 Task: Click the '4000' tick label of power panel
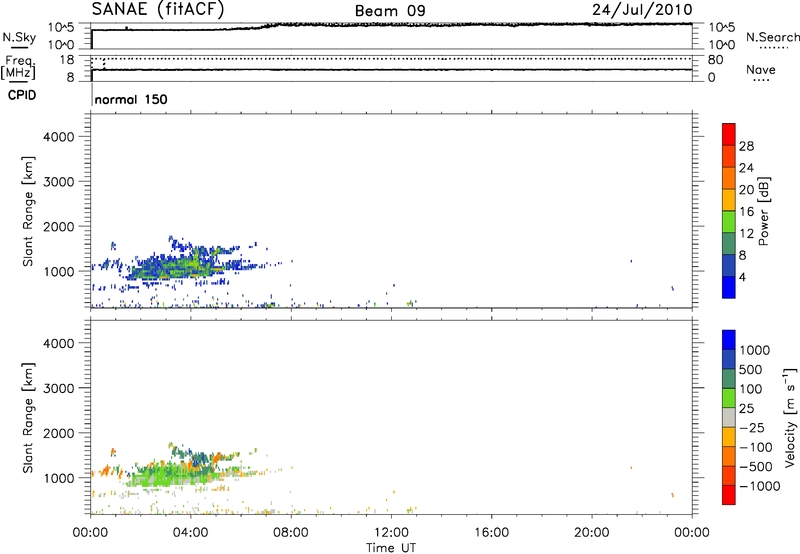59,137
